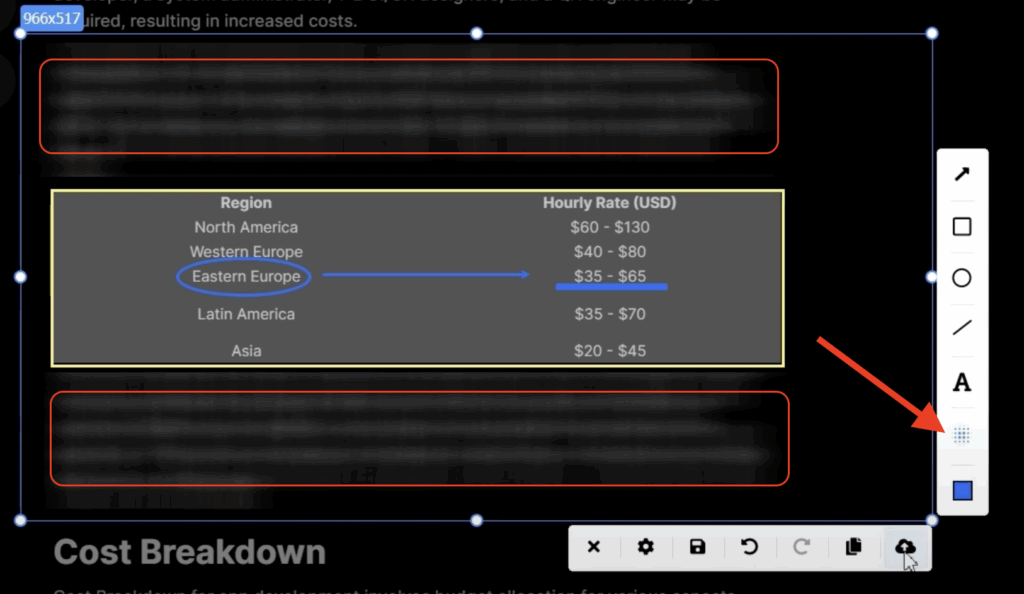Click the top-center selection handle
Screen dimensions: 1024x594
(x=477, y=33)
